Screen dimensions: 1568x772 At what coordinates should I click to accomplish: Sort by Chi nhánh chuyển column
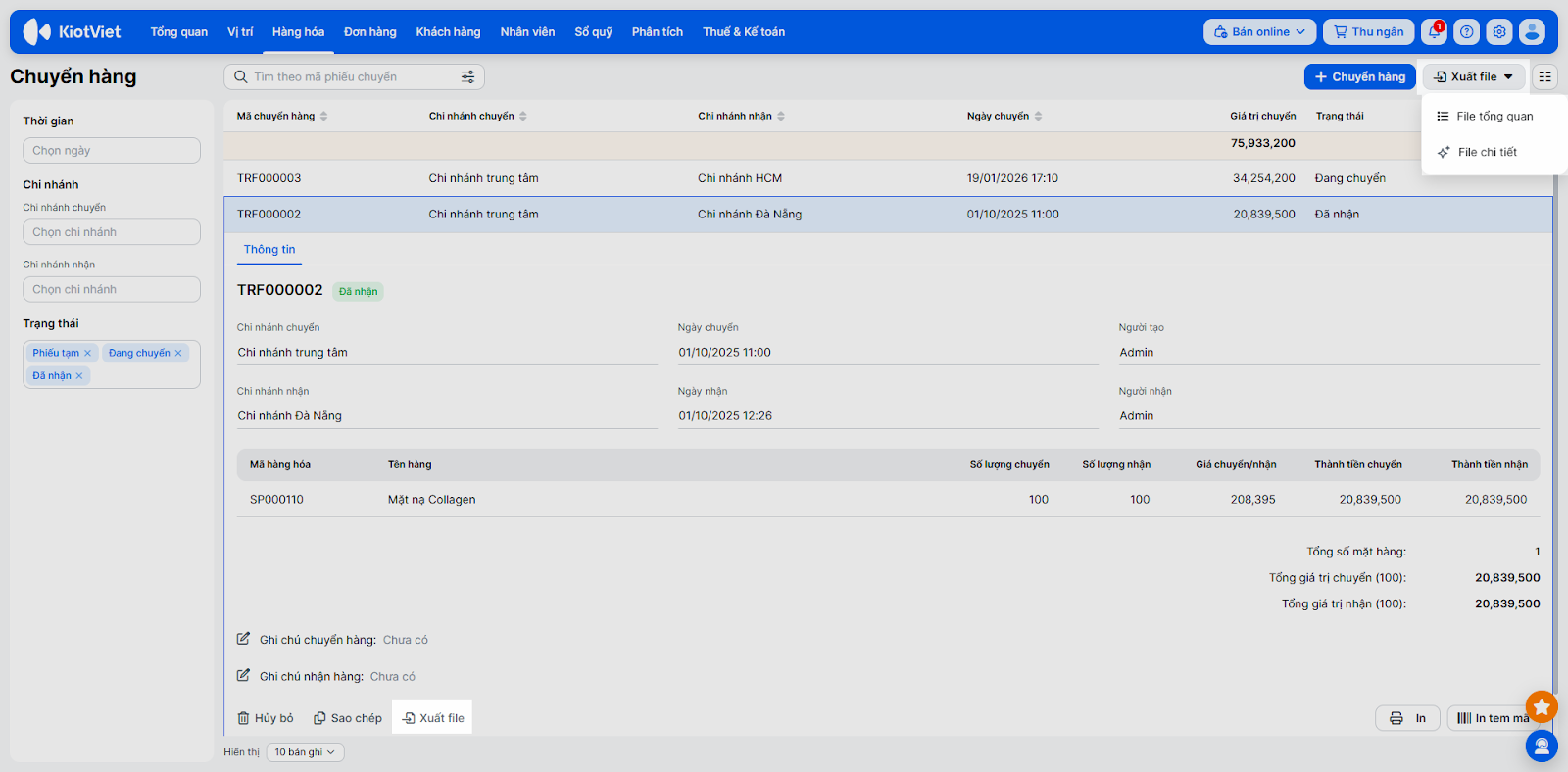click(x=523, y=117)
